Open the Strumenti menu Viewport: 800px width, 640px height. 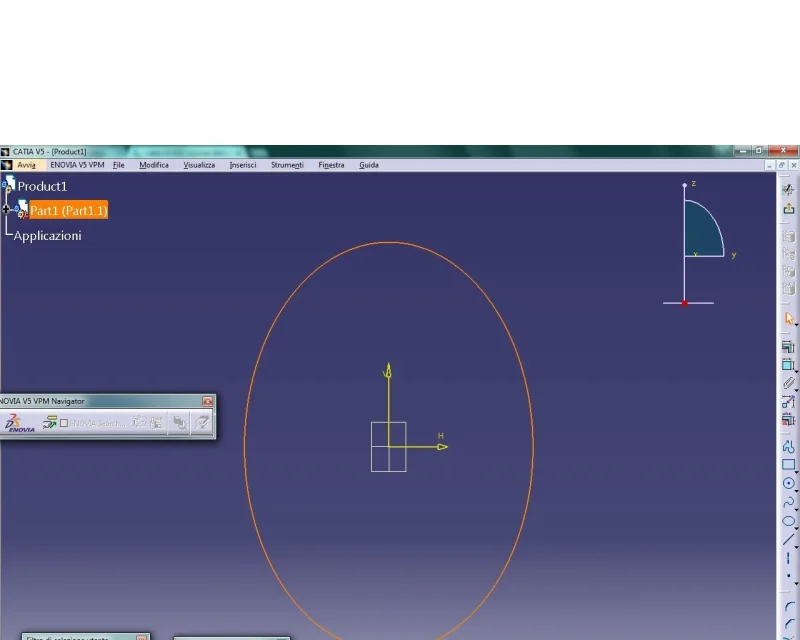coord(287,165)
